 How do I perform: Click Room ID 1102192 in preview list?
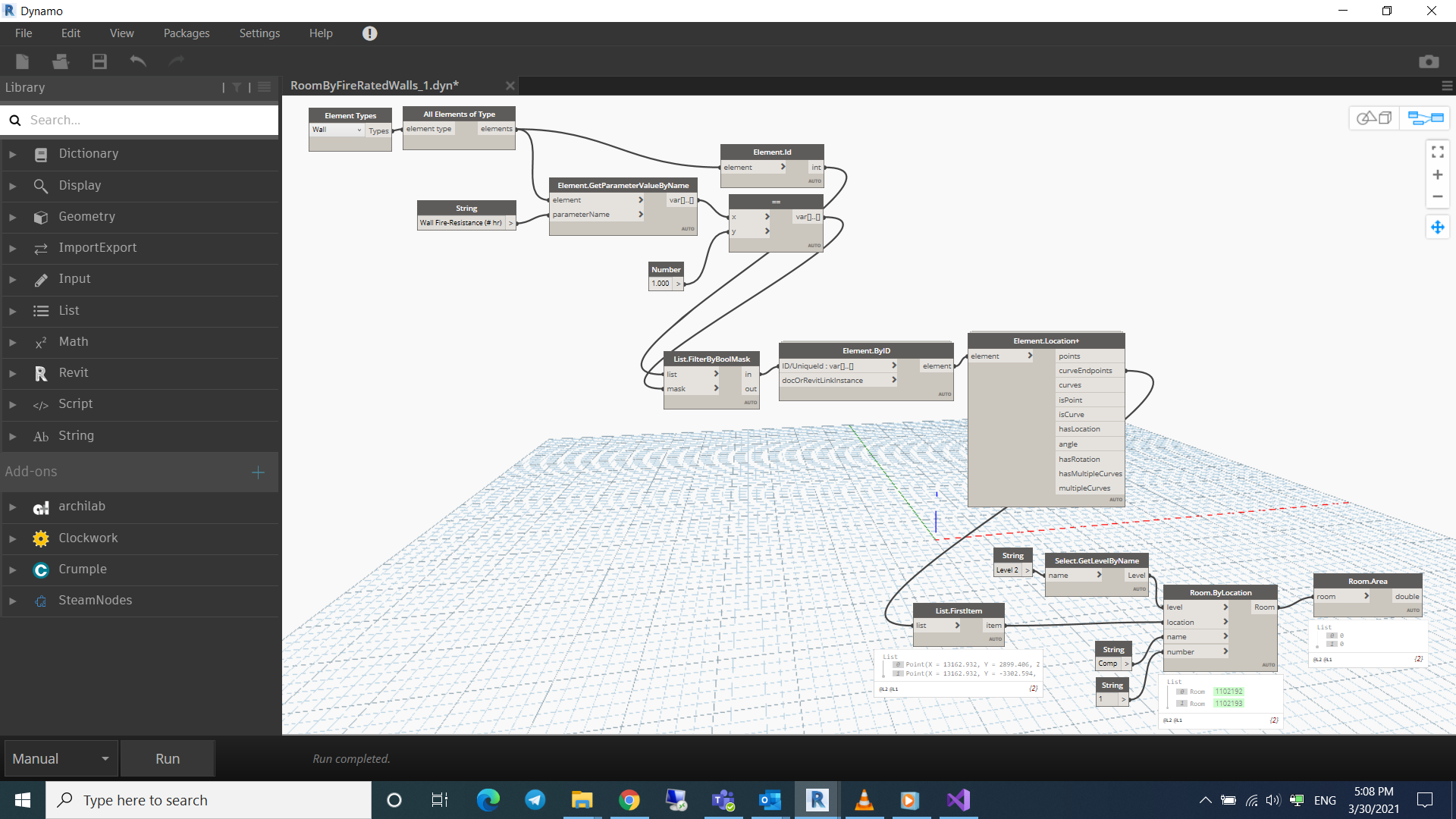(x=1228, y=692)
